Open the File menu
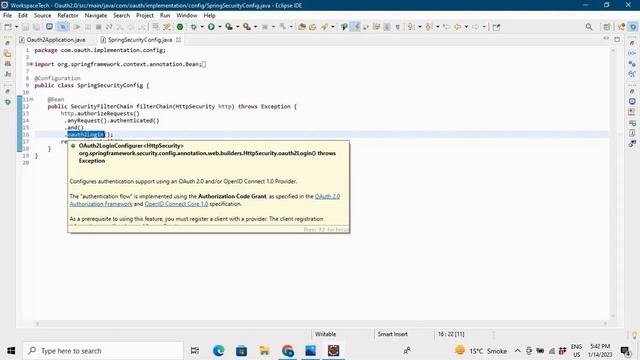 7,16
